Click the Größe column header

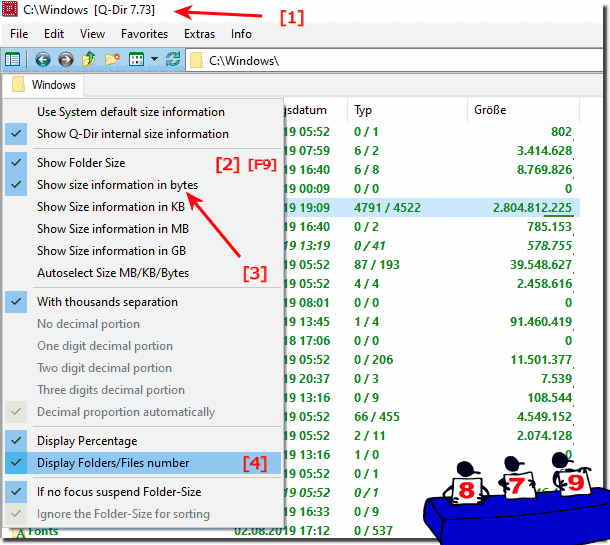point(523,110)
